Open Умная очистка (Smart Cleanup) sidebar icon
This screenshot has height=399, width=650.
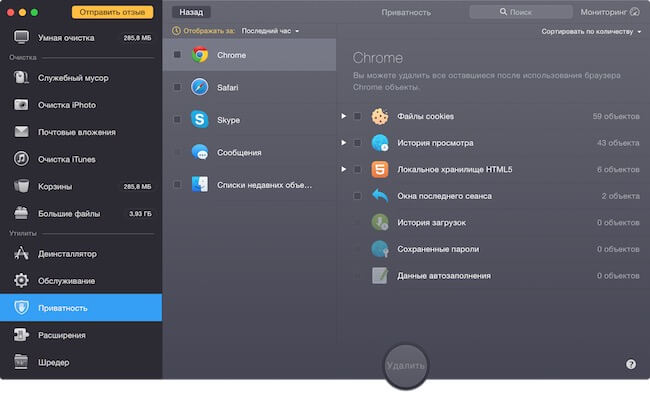(x=21, y=38)
